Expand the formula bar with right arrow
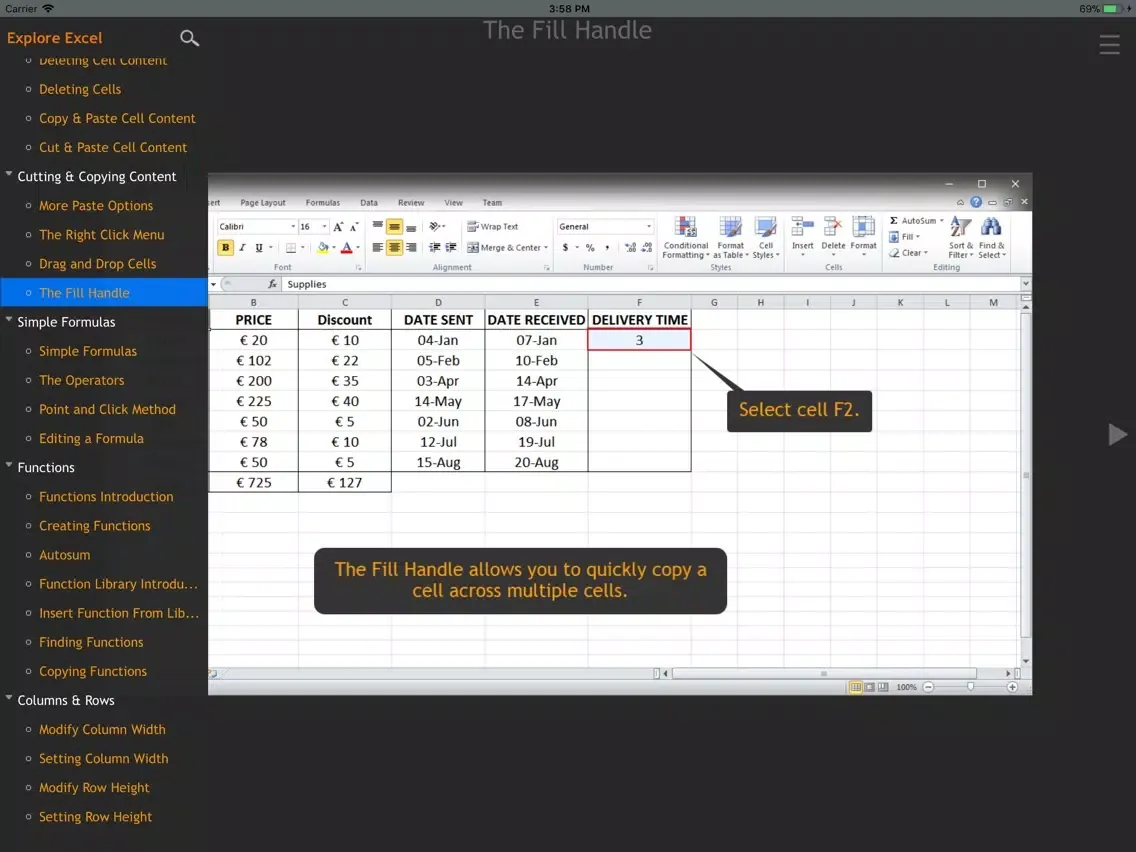This screenshot has width=1136, height=852. point(1025,284)
